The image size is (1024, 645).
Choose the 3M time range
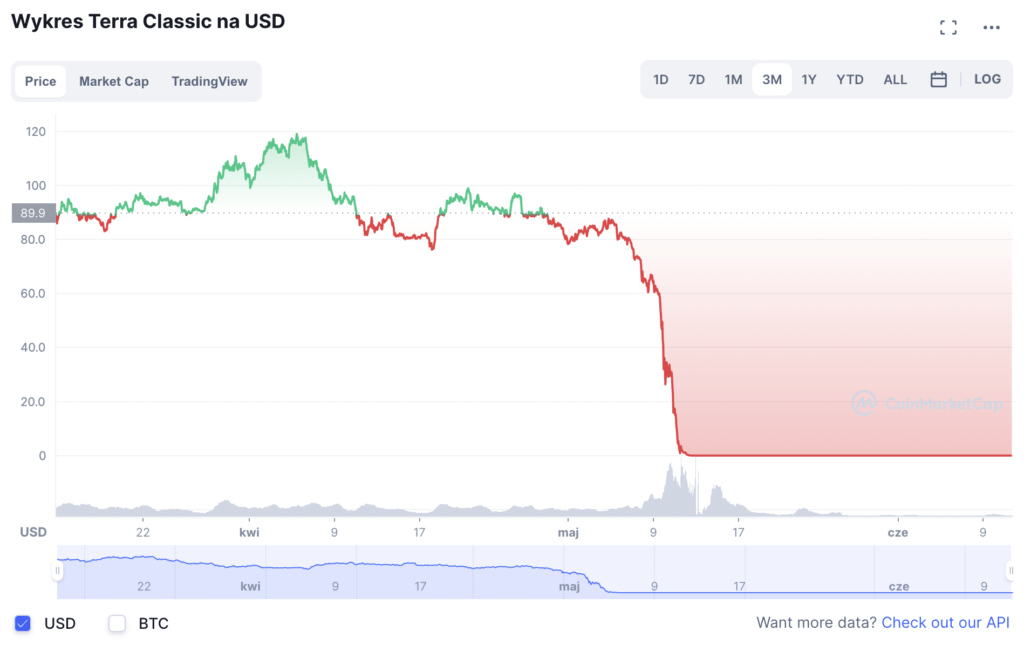pyautogui.click(x=772, y=80)
